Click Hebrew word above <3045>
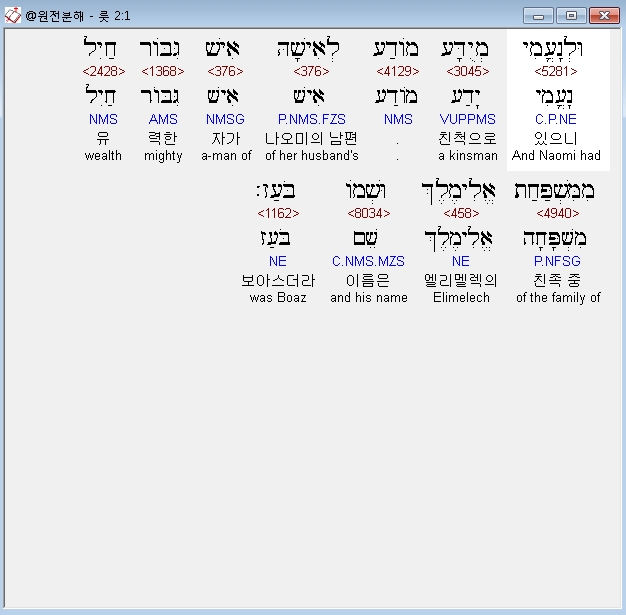This screenshot has height=615, width=626. [x=465, y=49]
